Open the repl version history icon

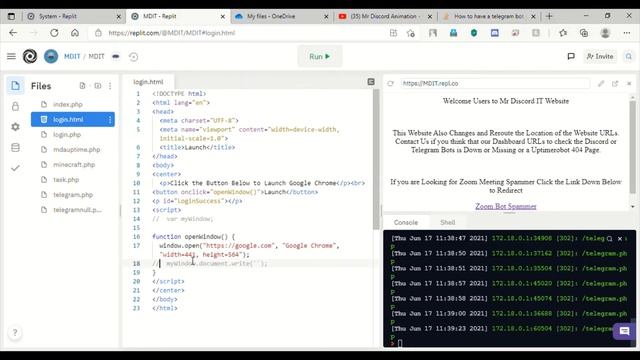[x=133, y=57]
